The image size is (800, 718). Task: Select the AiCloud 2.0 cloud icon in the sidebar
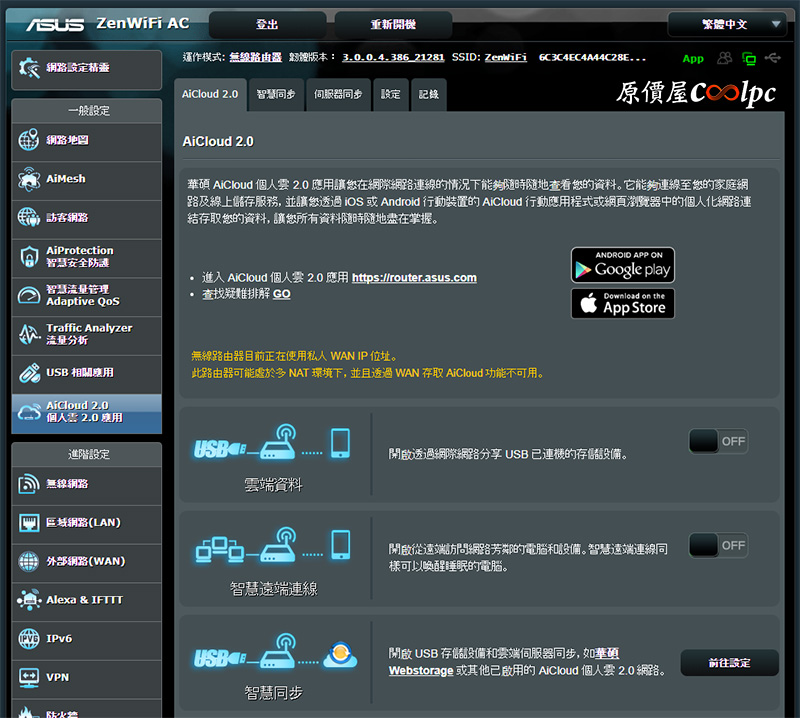(29, 412)
